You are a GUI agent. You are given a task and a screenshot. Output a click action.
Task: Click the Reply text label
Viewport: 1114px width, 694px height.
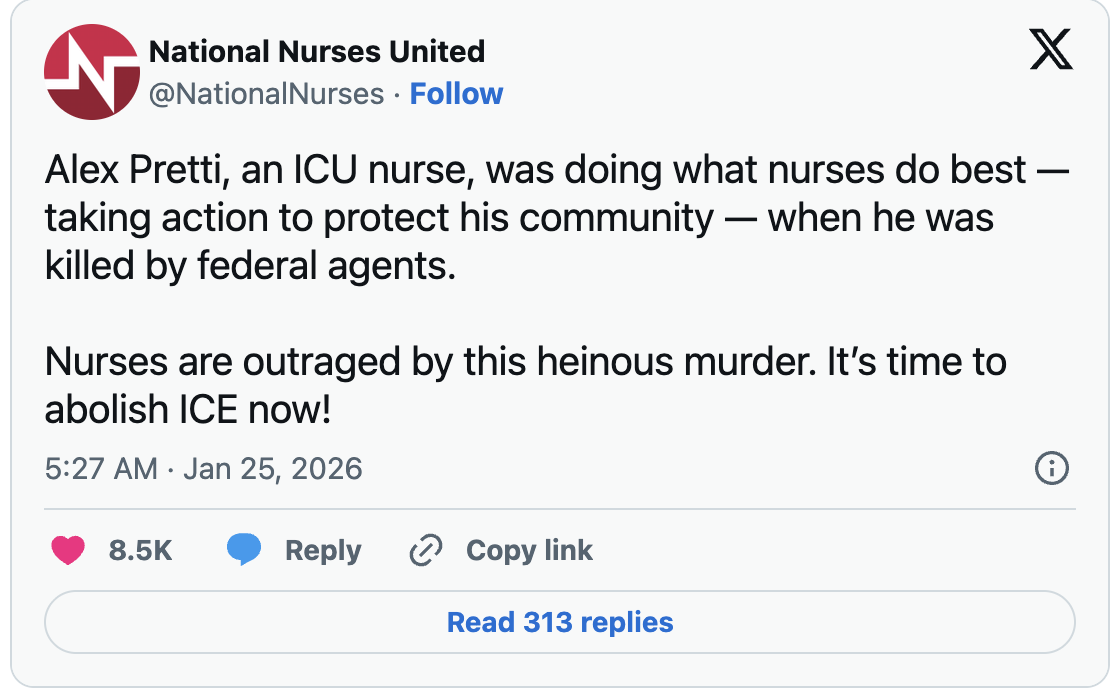(x=323, y=550)
